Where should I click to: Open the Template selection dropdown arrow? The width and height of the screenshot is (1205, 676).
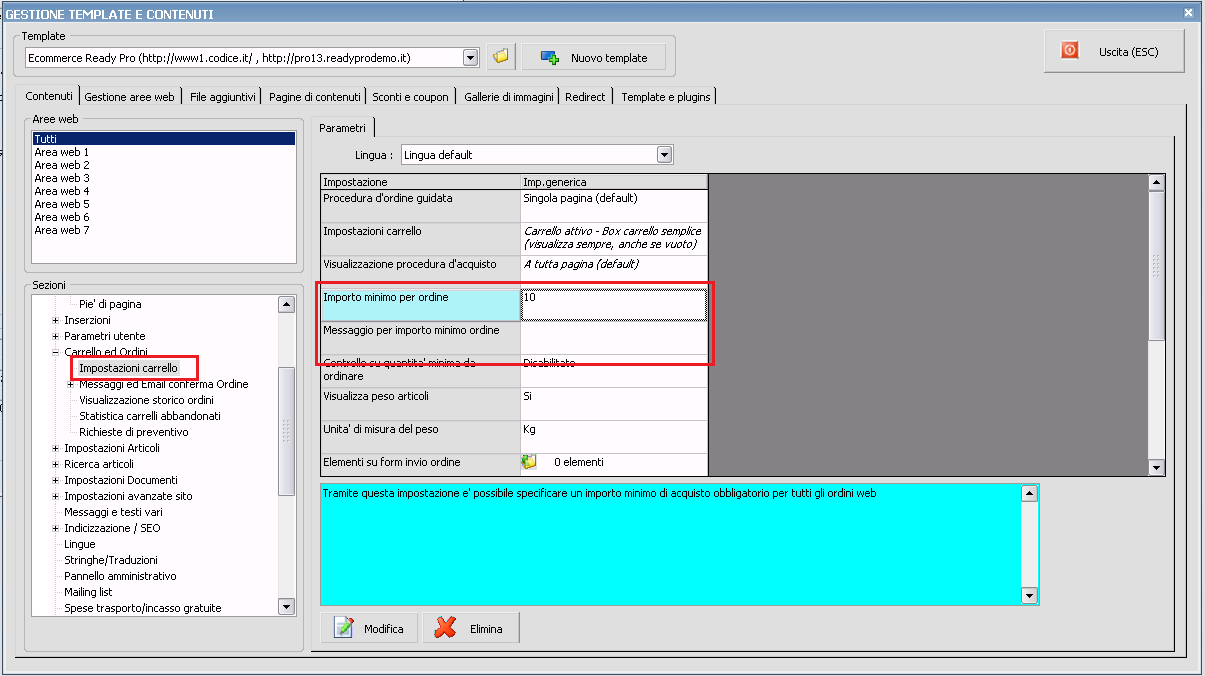(x=471, y=58)
